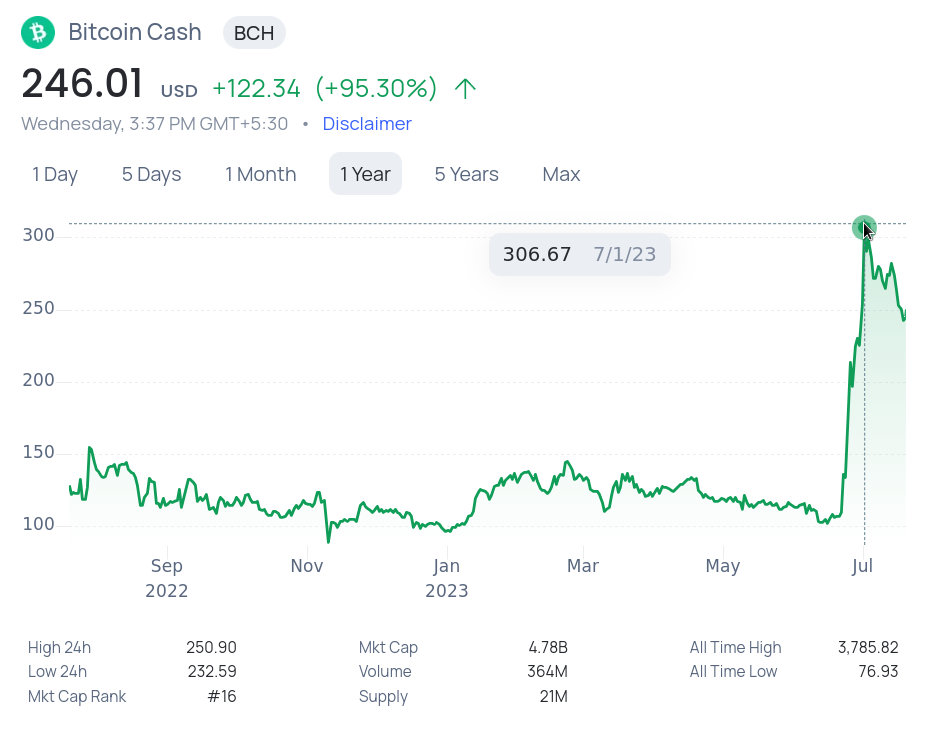Image resolution: width=928 pixels, height=730 pixels.
Task: Click the Wednesday 3:37 PM timestamp
Action: (154, 124)
